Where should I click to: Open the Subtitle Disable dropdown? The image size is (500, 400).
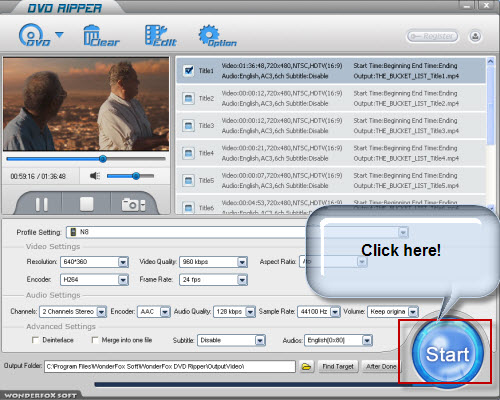tap(260, 340)
